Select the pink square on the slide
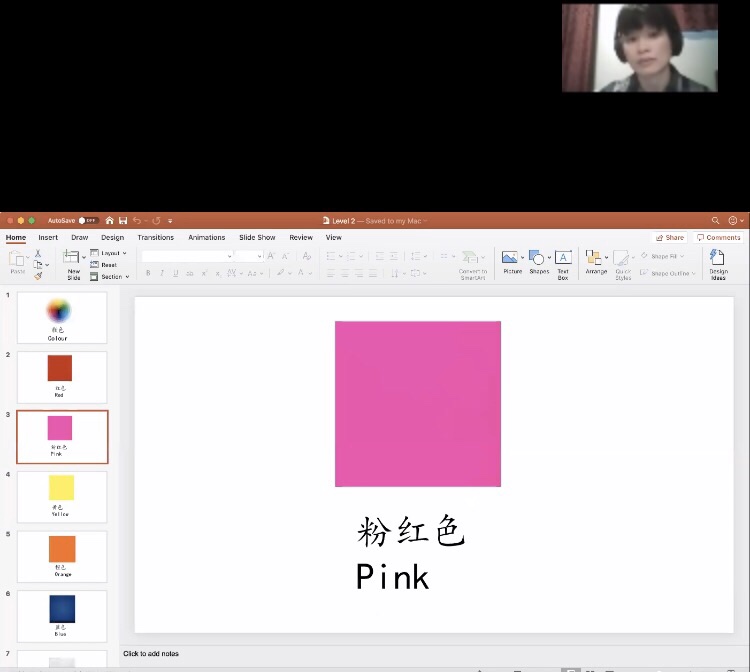This screenshot has height=672, width=750. click(x=417, y=403)
